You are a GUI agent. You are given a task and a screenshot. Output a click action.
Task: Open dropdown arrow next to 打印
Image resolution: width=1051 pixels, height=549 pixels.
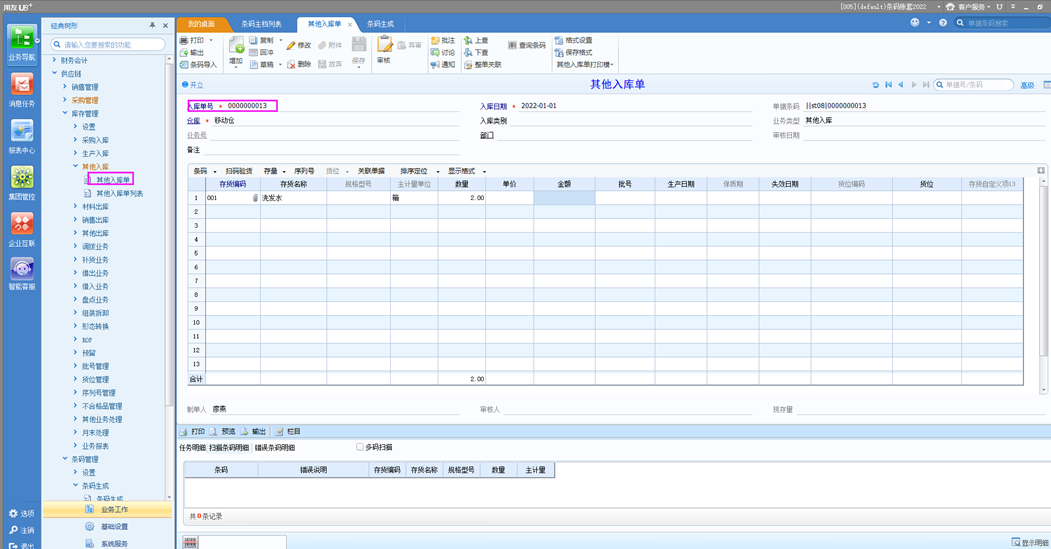(x=211, y=40)
